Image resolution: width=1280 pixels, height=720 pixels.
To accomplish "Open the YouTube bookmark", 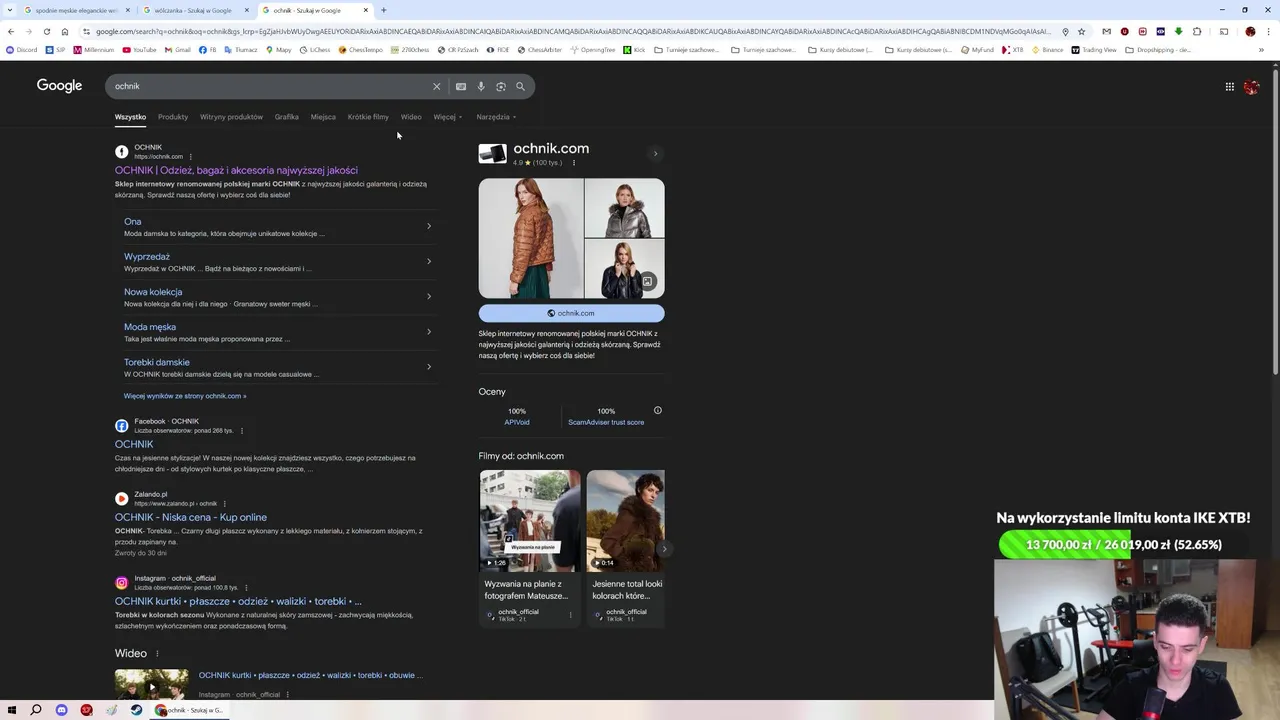I will coord(140,49).
